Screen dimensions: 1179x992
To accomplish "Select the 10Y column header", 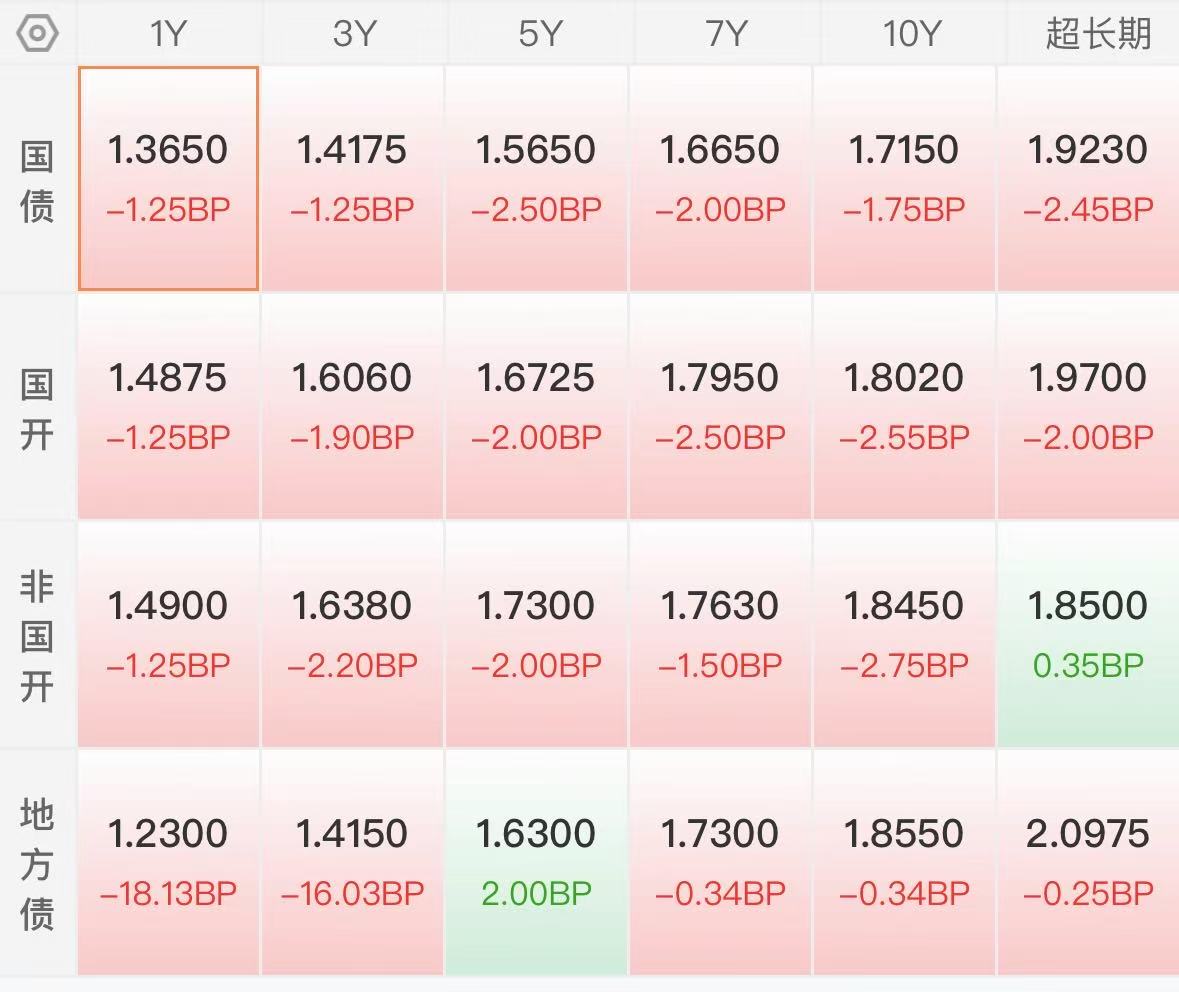I will tap(911, 33).
